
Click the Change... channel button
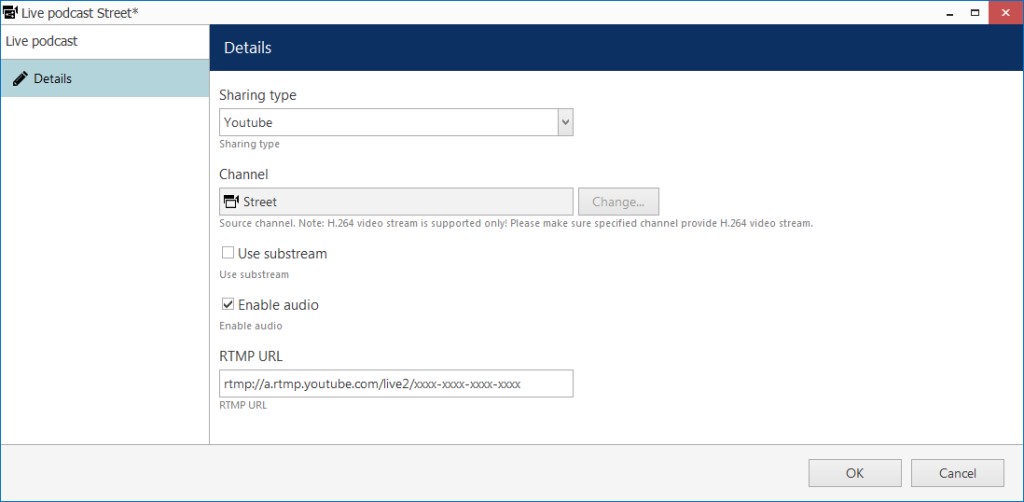618,202
